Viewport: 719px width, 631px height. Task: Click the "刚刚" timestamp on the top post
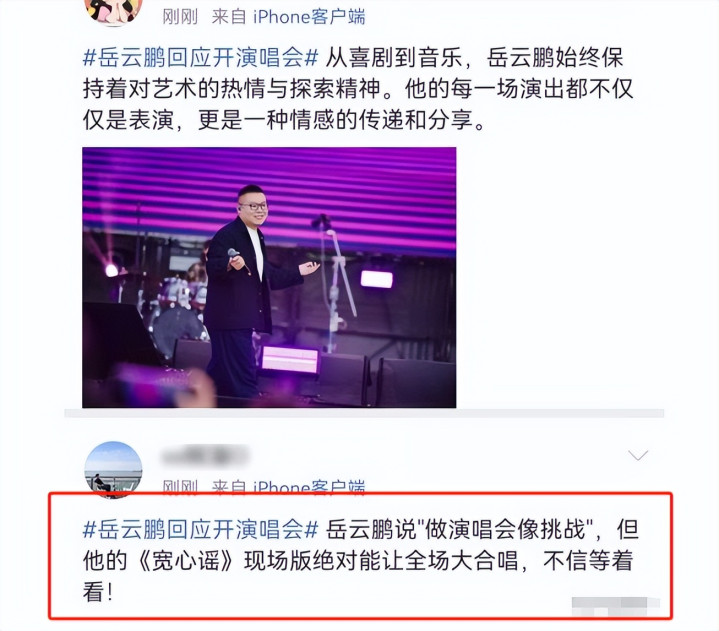(180, 17)
